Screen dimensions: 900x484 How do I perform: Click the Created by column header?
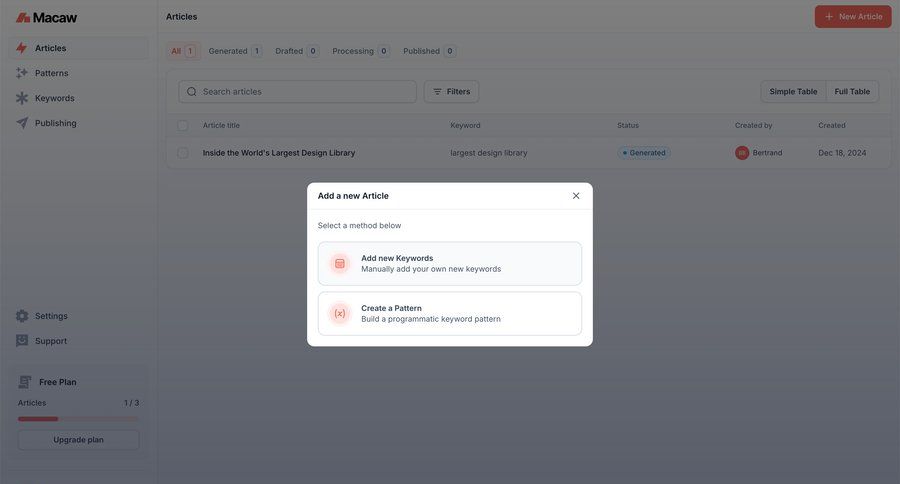[x=753, y=125]
